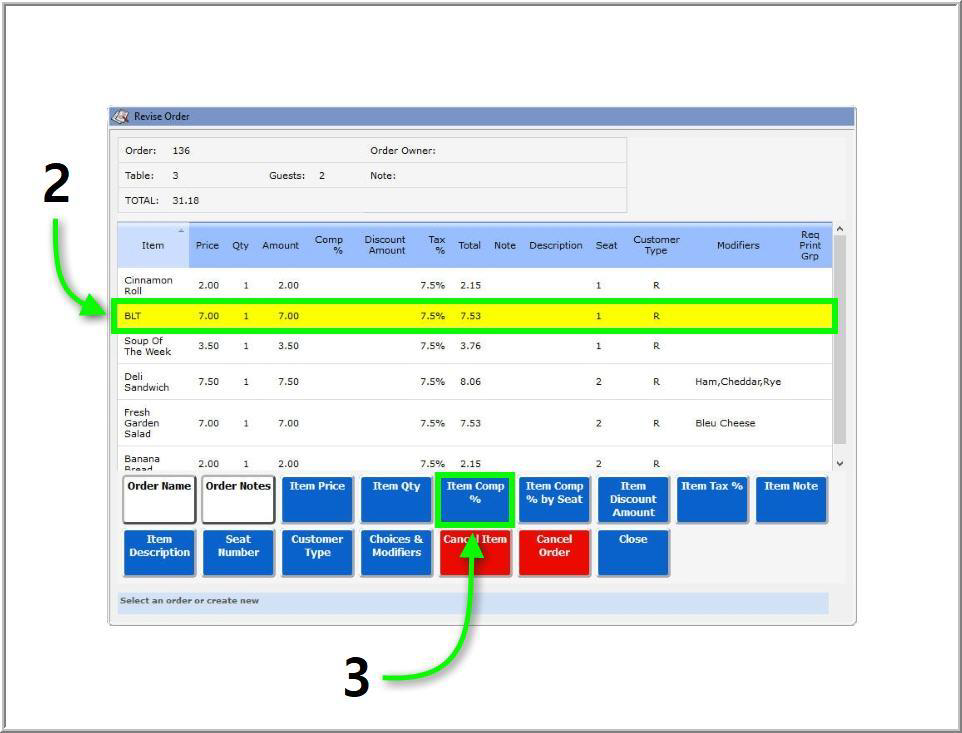Sort by the Item column header
The width and height of the screenshot is (962, 733).
point(153,246)
